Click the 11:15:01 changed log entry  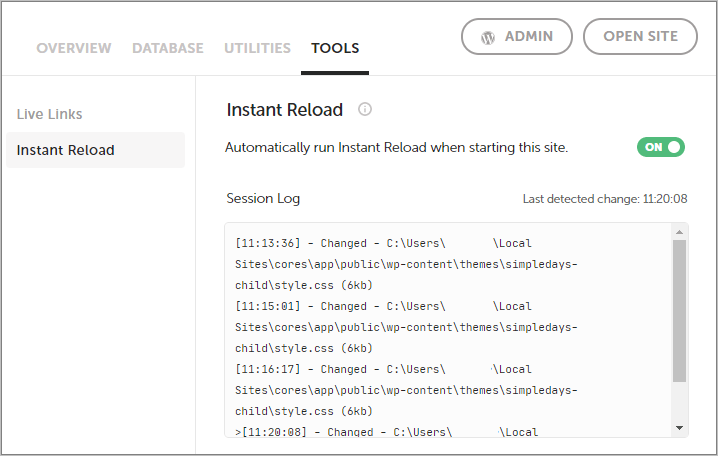(406, 327)
